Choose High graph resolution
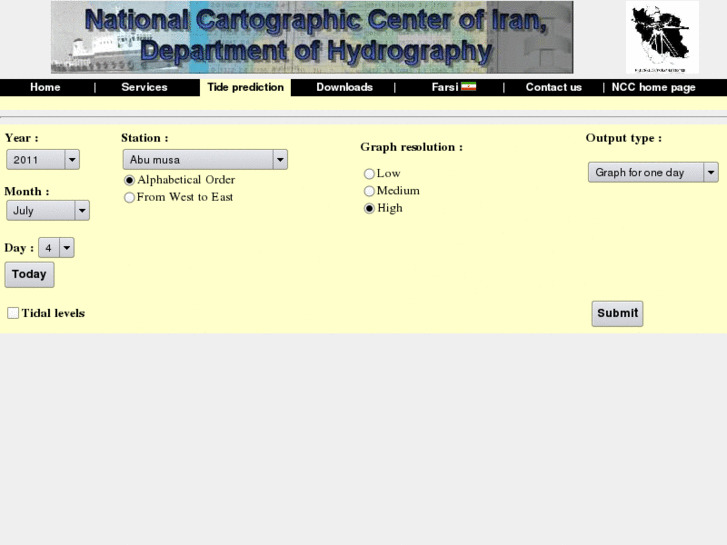 click(x=369, y=209)
